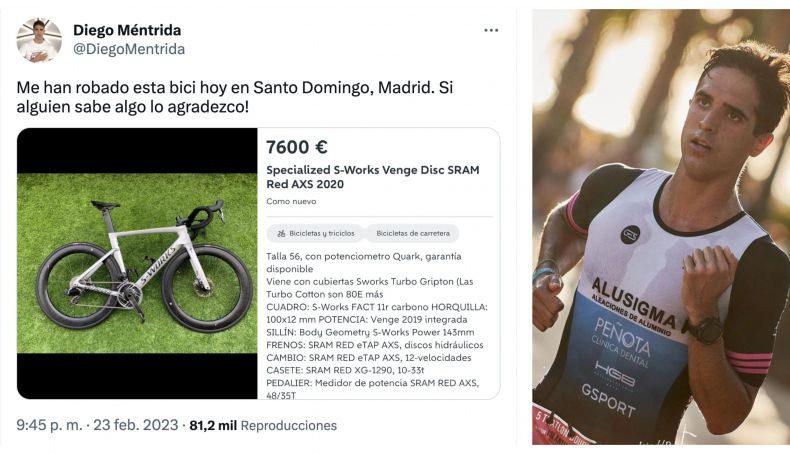Screen dimensions: 790x454
Task: Click Diego Méntrida's profile avatar
Action: 39,40
